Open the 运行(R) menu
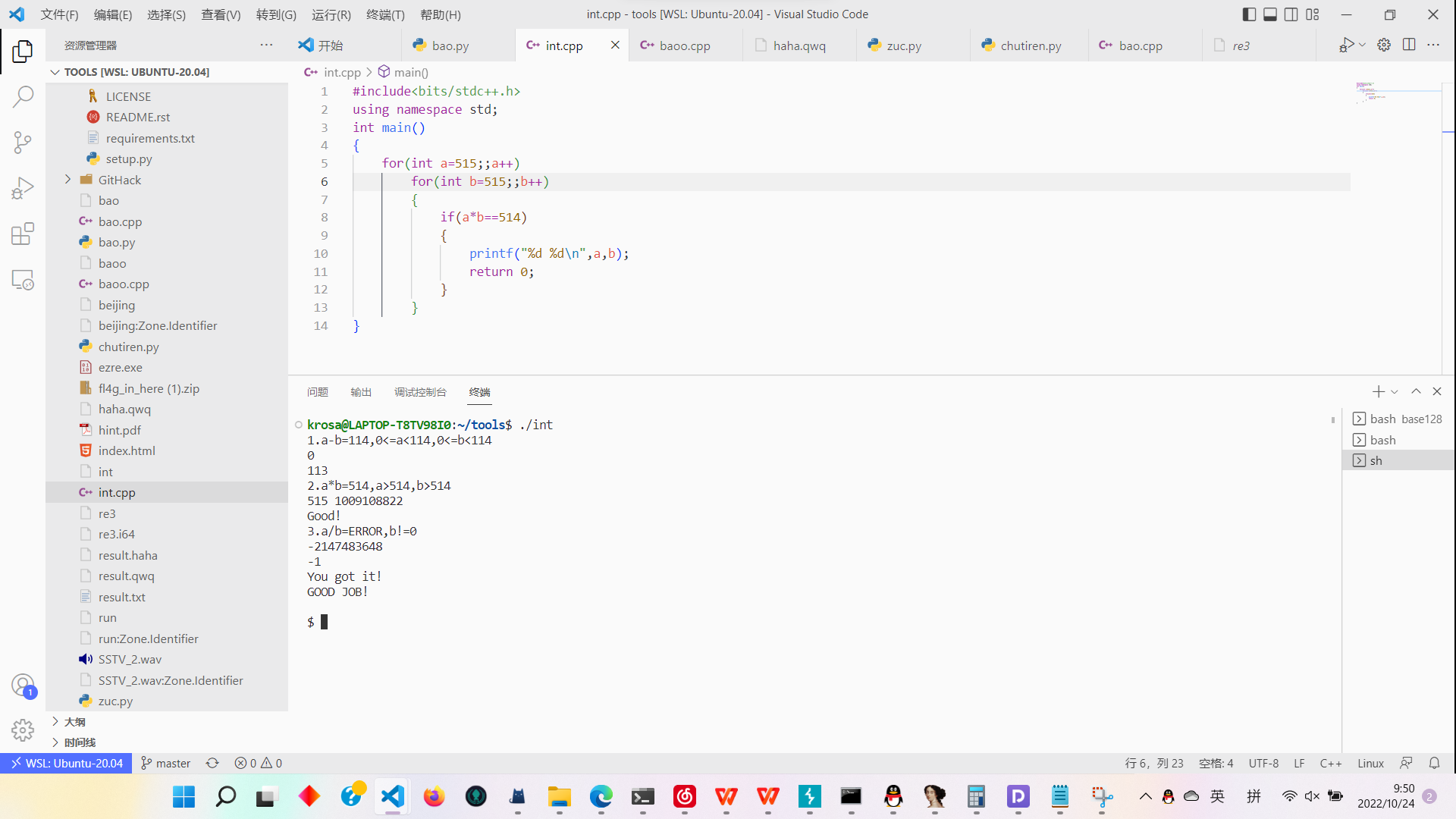This screenshot has height=819, width=1456. [331, 14]
